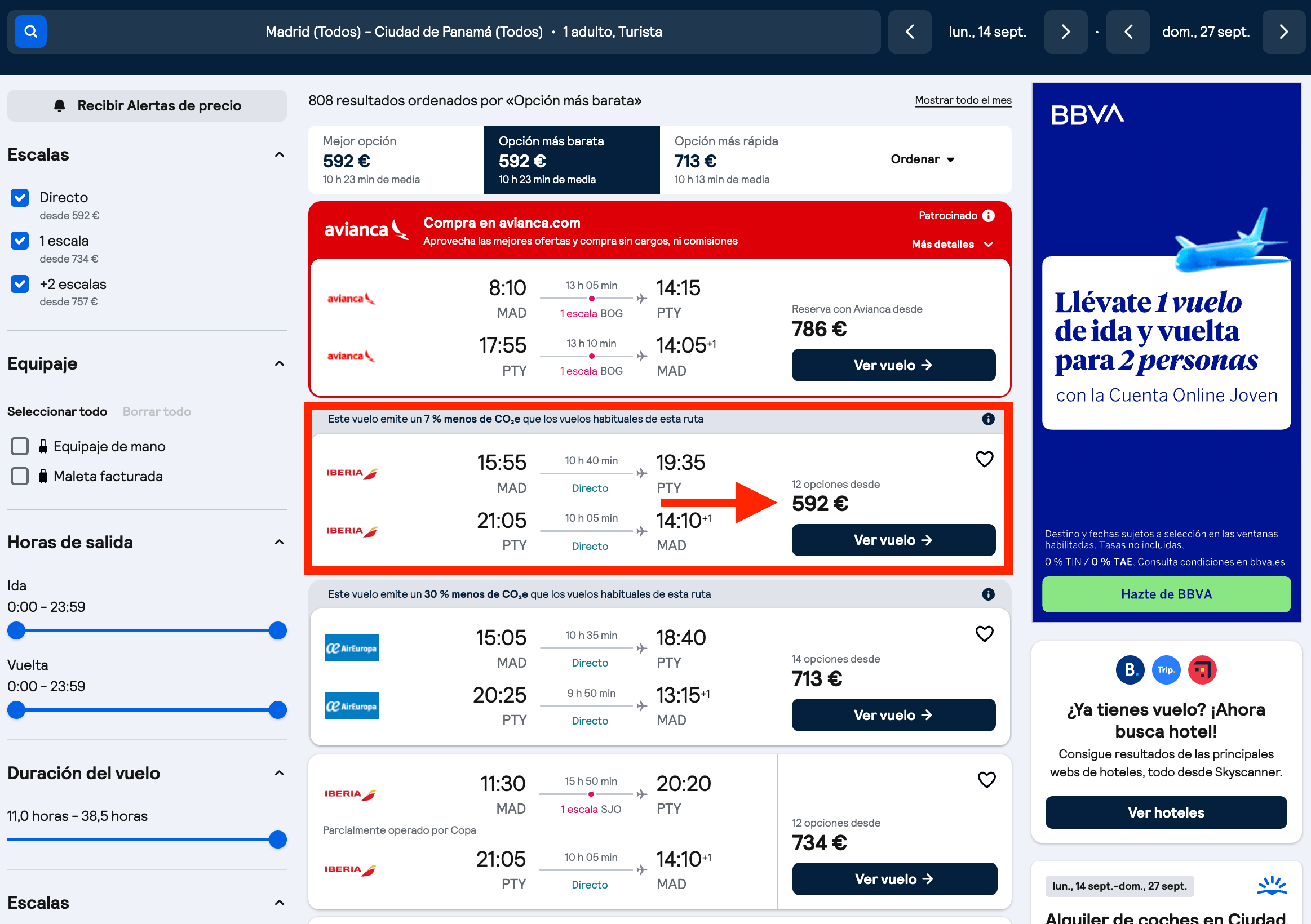
Task: Open CO2 info icon on 7 % emissions banner
Action: click(989, 419)
